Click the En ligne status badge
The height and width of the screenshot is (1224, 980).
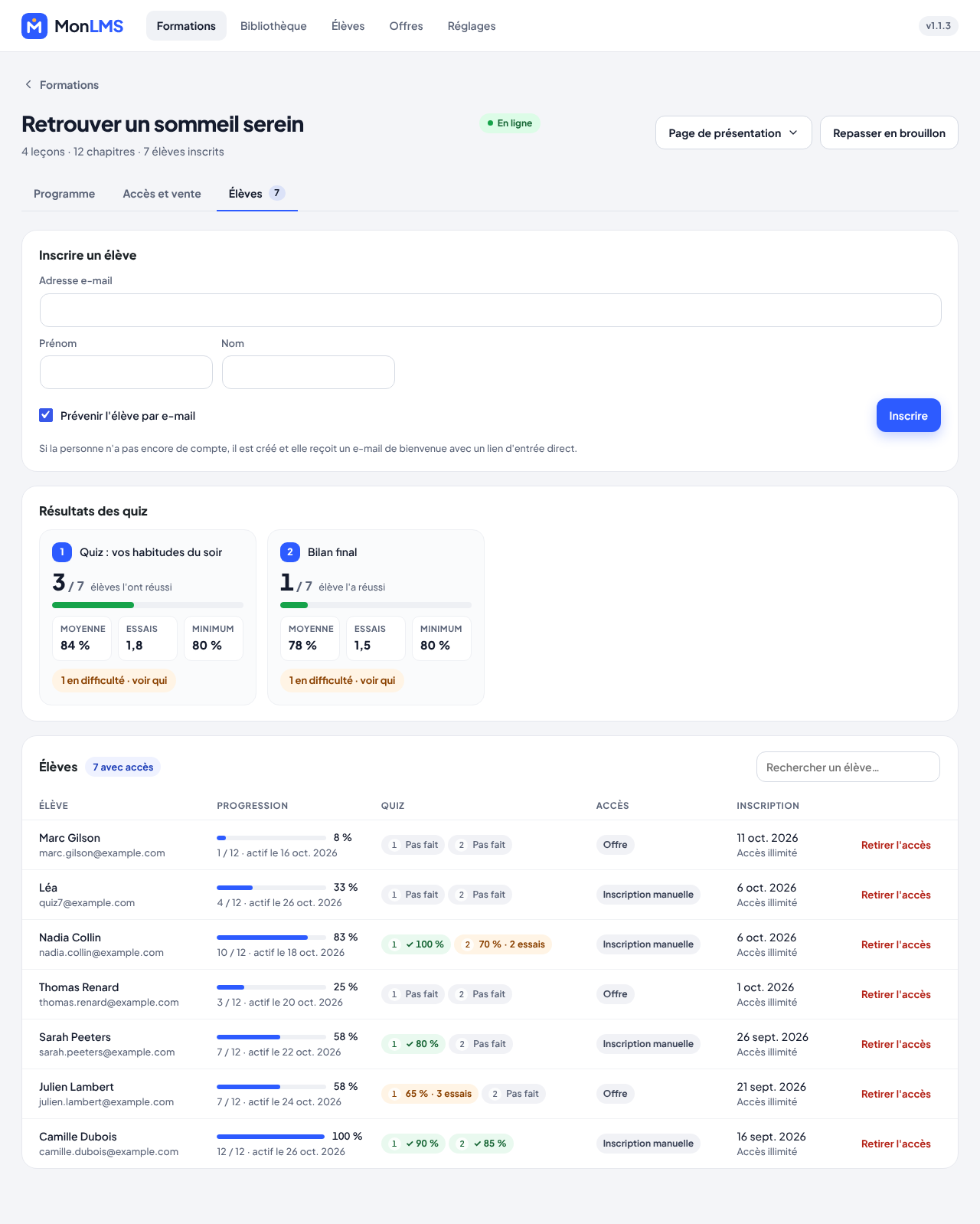point(510,123)
